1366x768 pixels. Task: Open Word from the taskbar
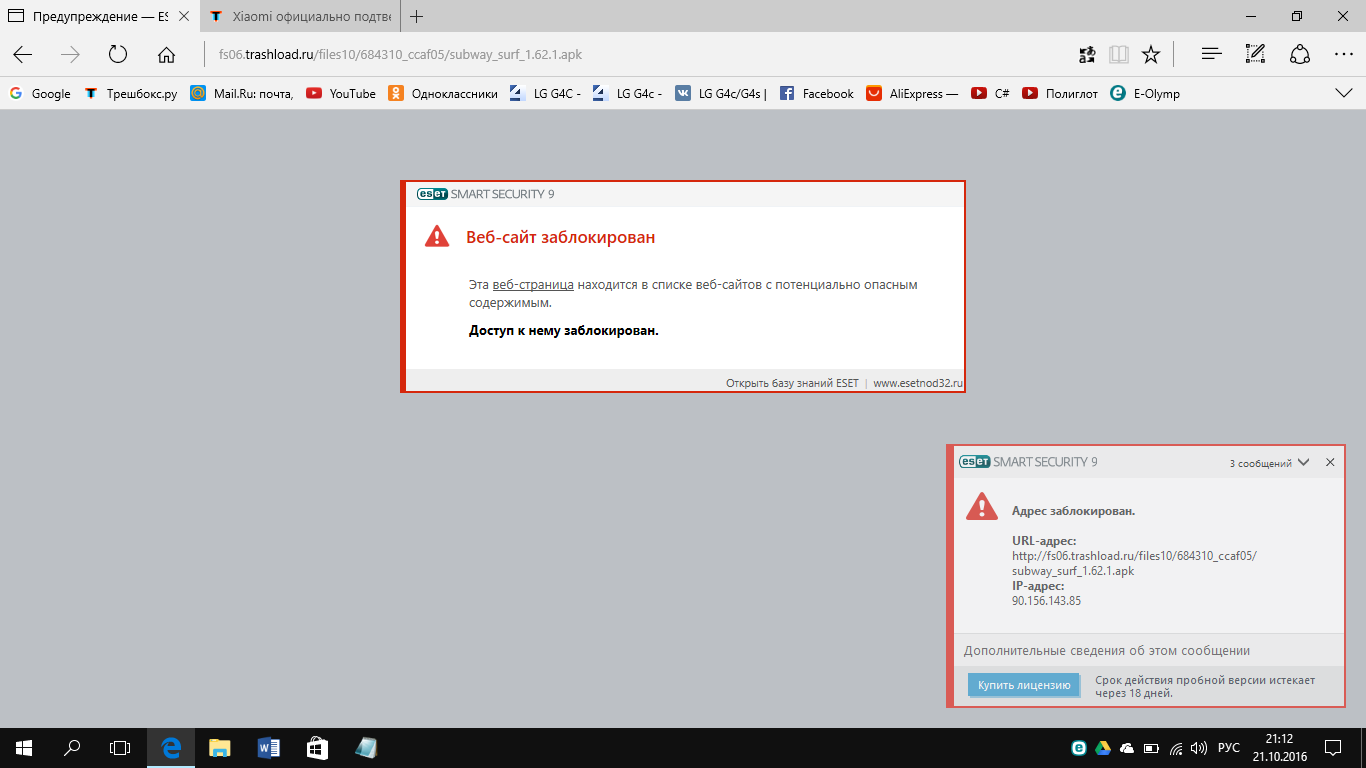click(268, 747)
